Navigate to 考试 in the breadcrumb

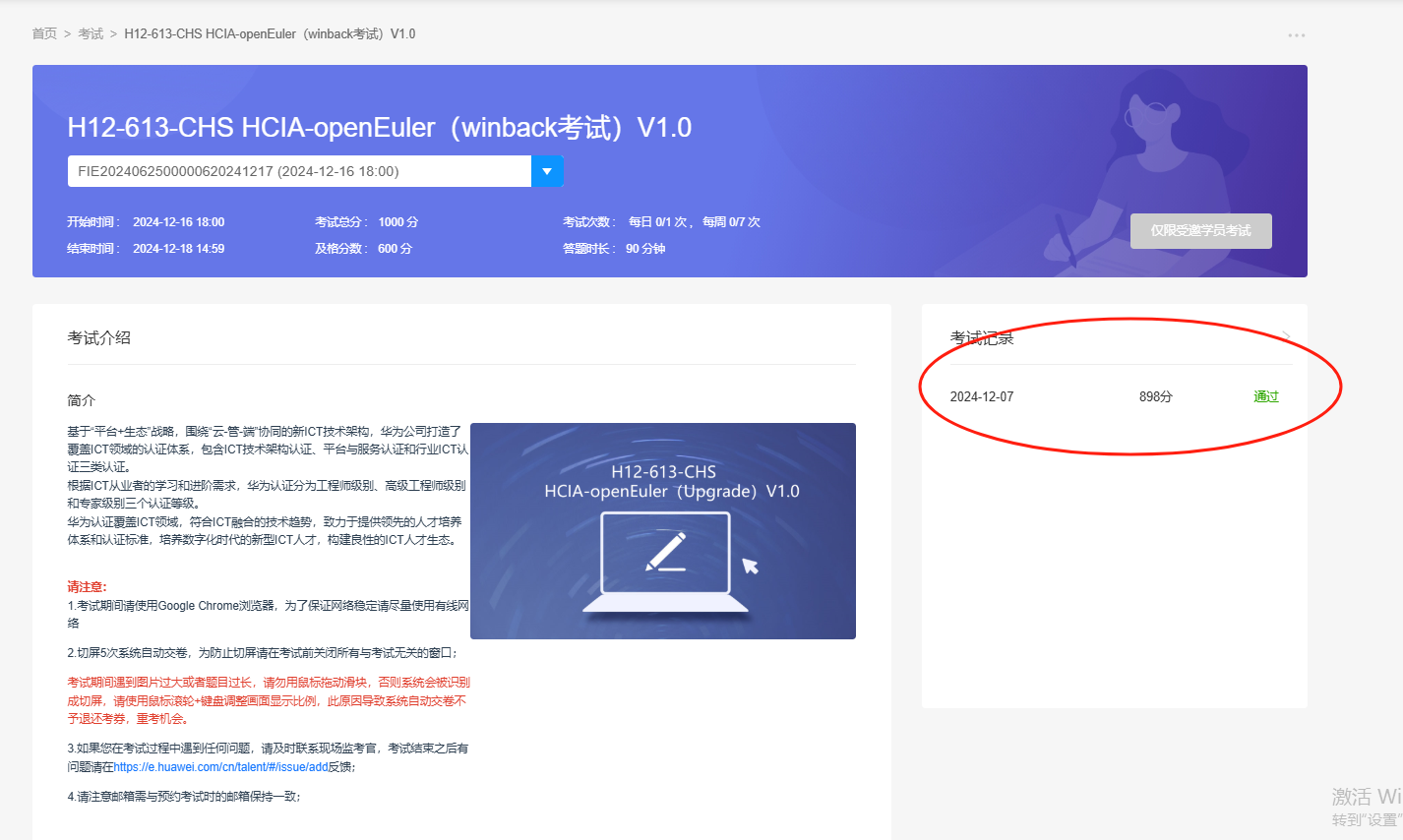(91, 33)
